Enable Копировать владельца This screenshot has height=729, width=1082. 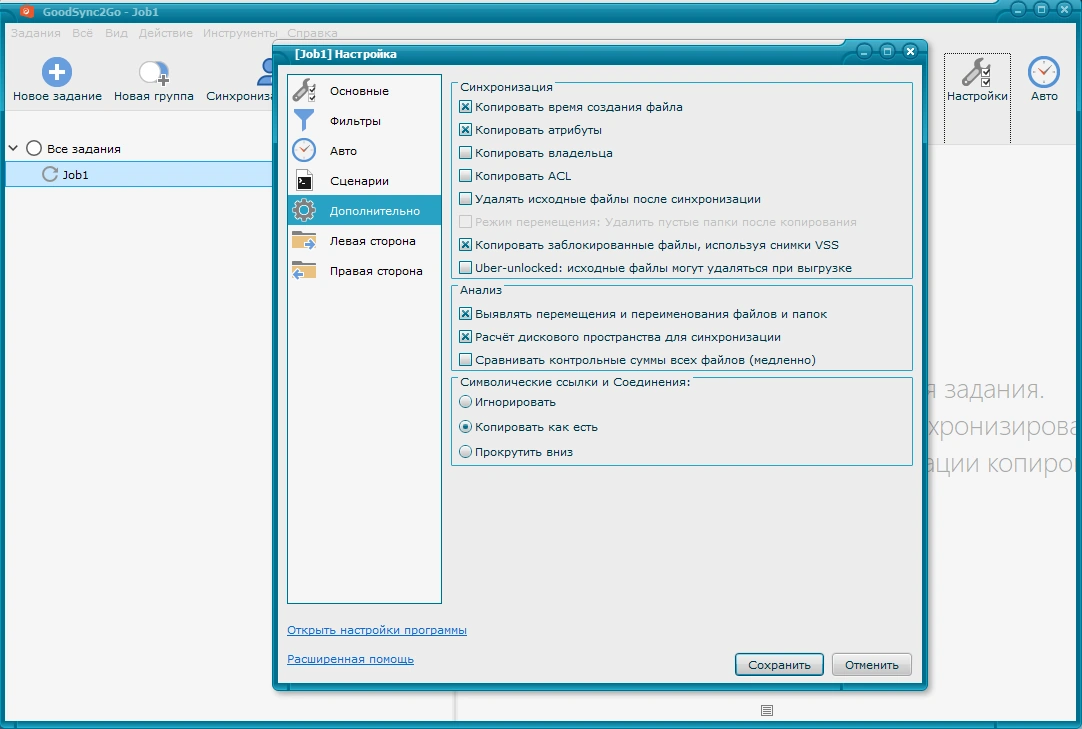[x=465, y=153]
